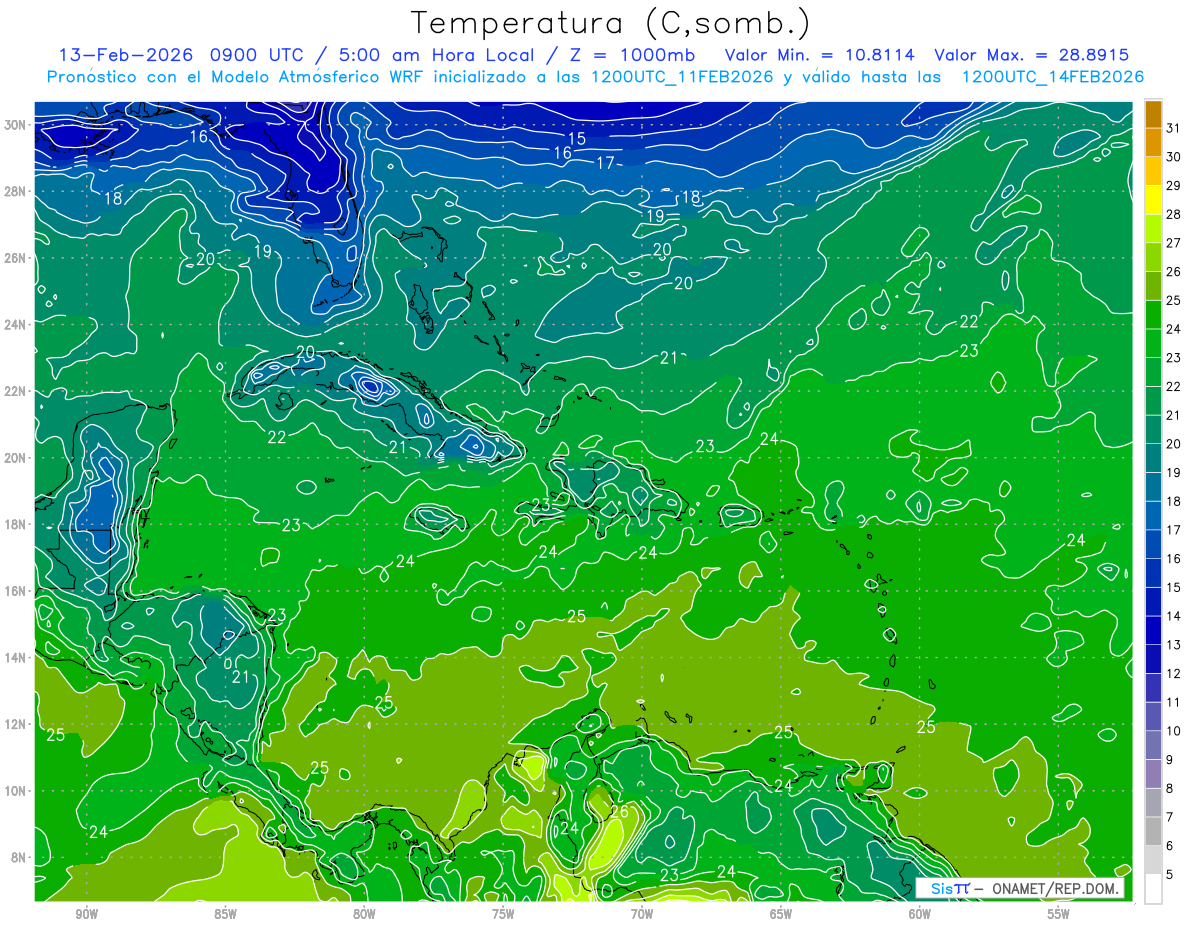The width and height of the screenshot is (1200, 927).
Task: Click the 12N latitude axis label
Action: click(15, 724)
